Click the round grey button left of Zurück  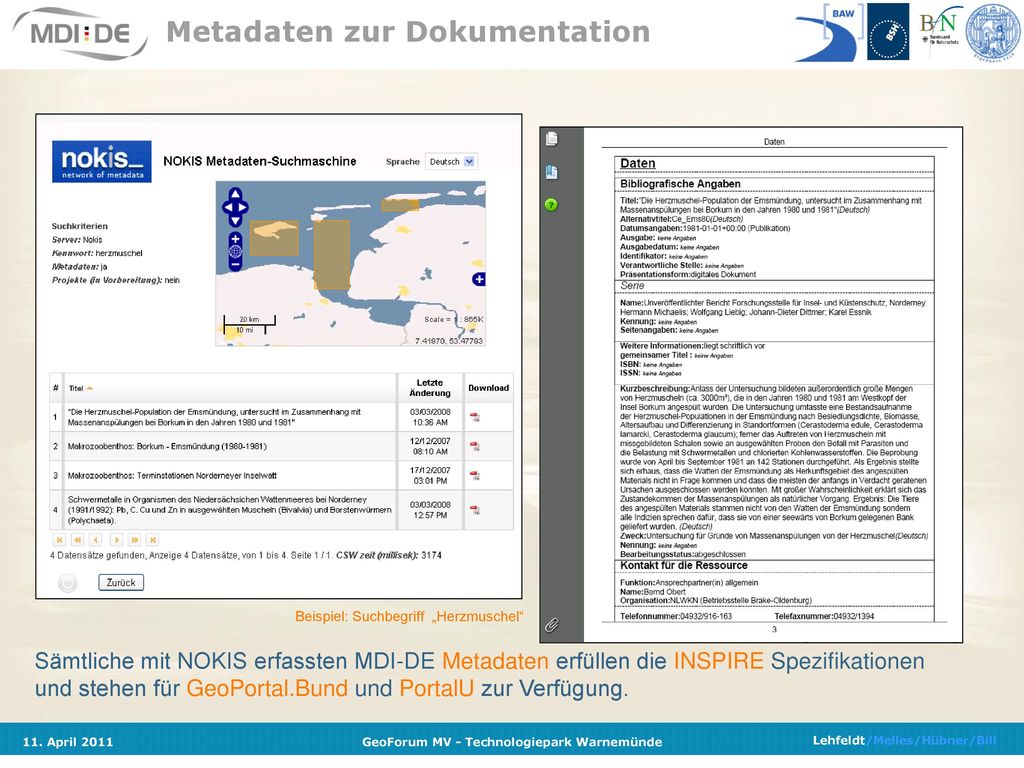67,583
